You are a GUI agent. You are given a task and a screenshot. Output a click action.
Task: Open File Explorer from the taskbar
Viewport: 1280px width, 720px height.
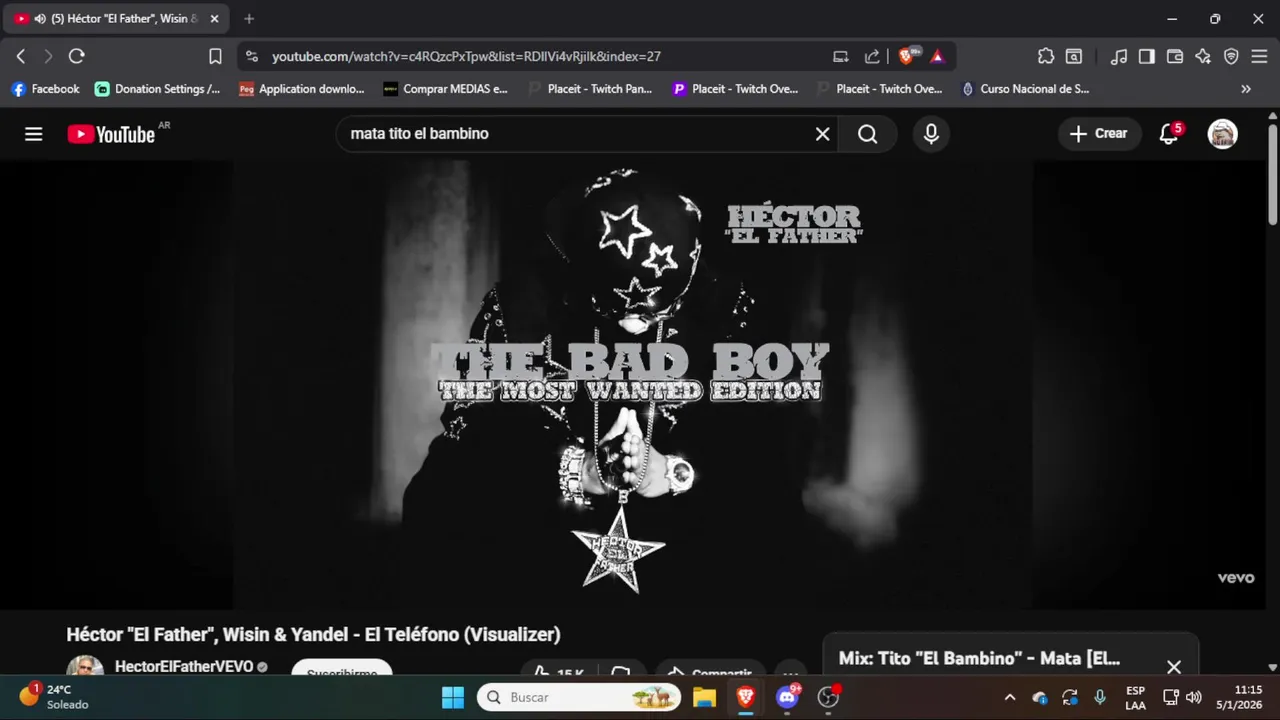(x=705, y=697)
